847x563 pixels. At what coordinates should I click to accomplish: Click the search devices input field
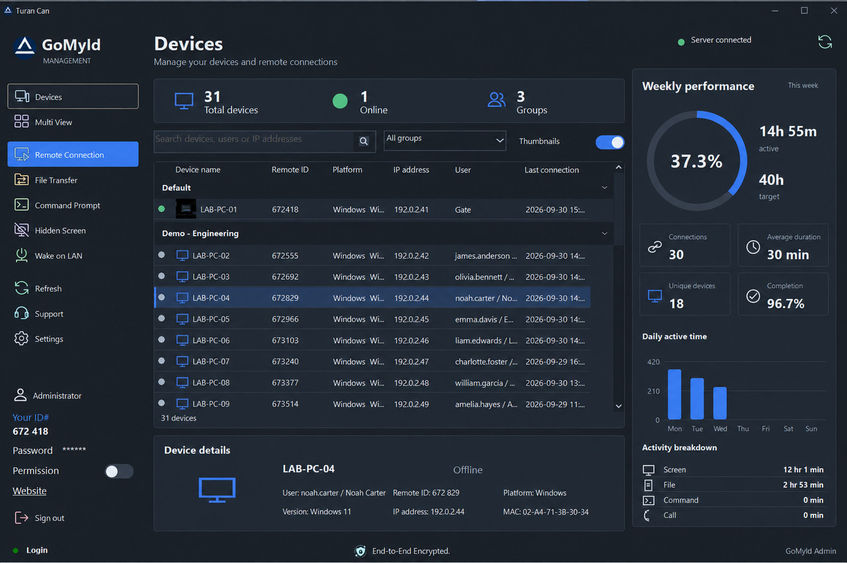[x=254, y=141]
